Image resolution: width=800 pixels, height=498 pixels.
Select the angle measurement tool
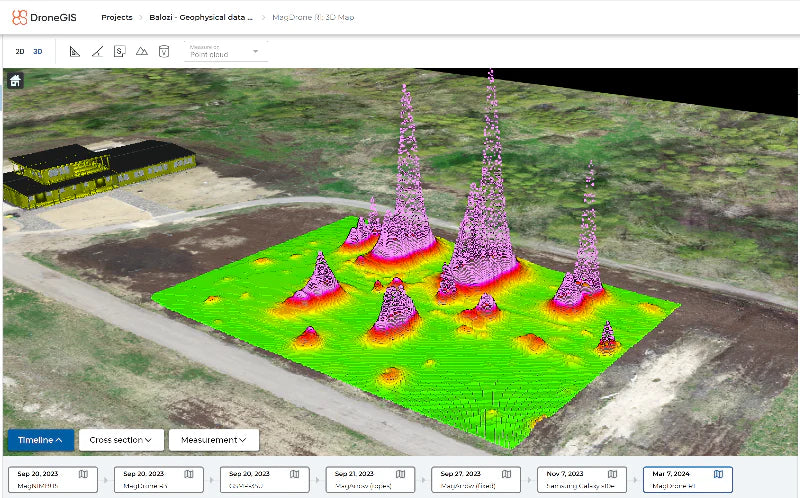tap(97, 51)
